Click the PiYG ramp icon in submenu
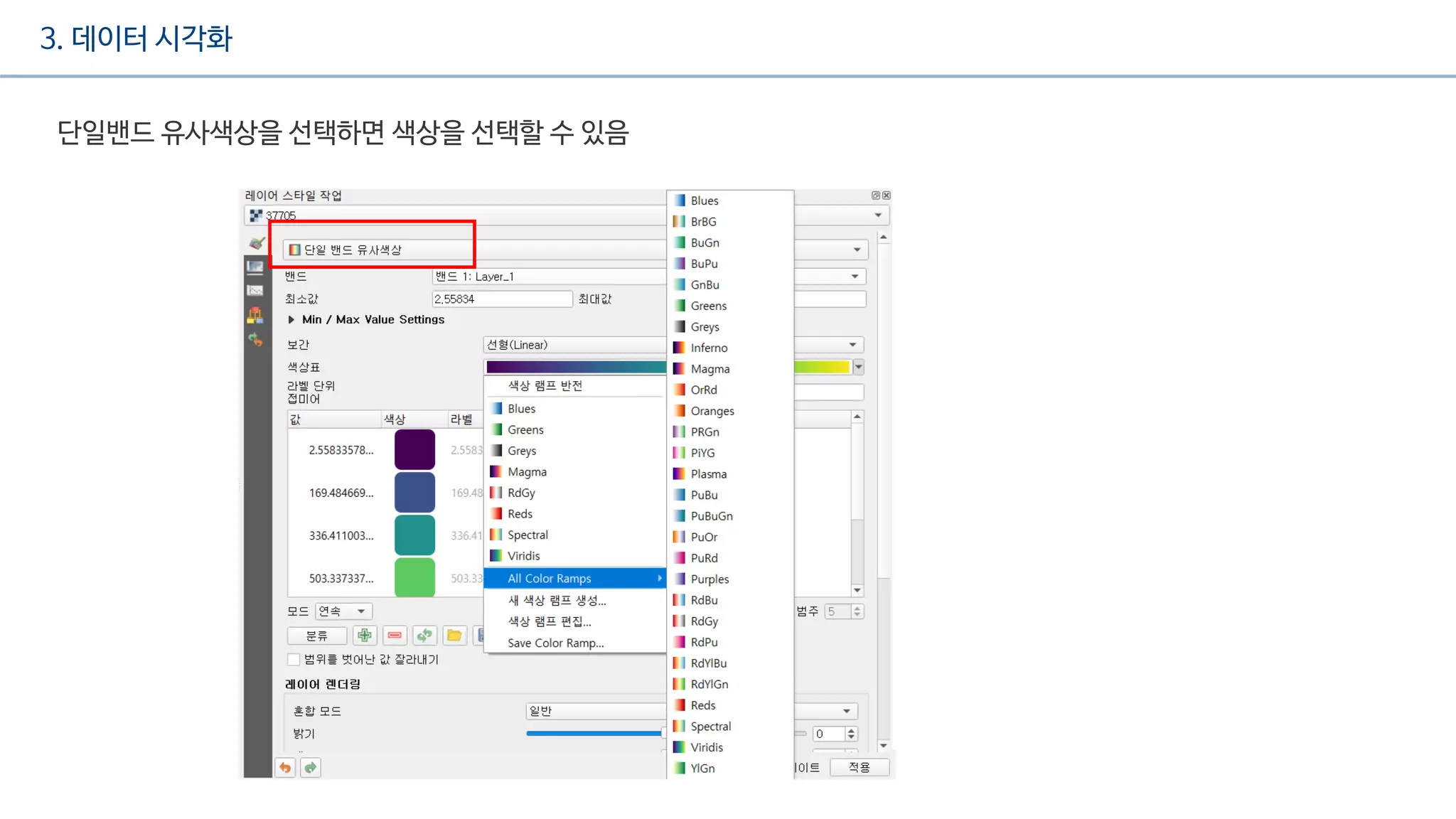 679,453
